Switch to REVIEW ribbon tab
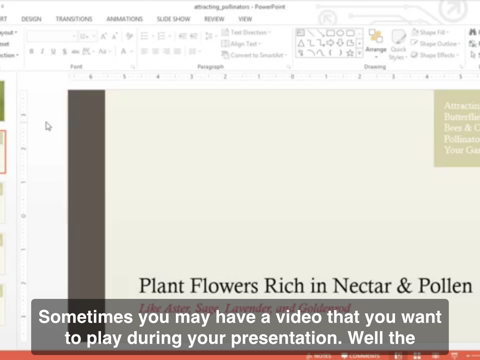 pyautogui.click(x=214, y=19)
